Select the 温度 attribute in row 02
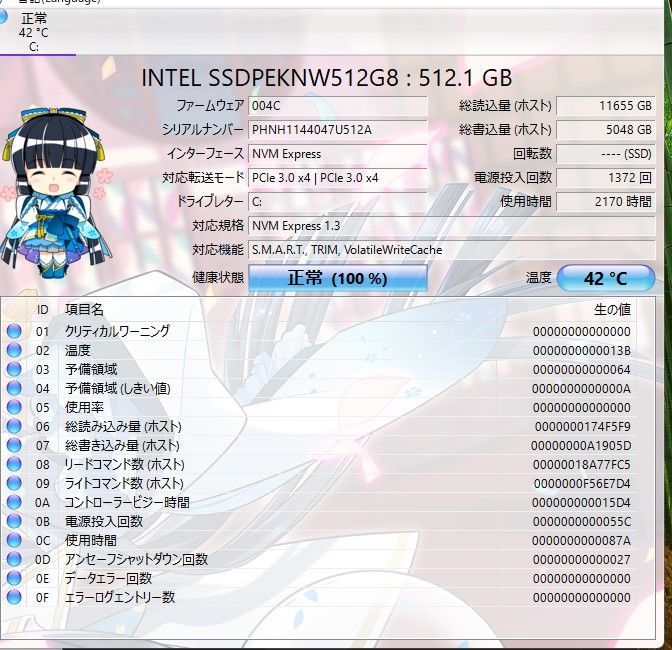Image resolution: width=672 pixels, height=650 pixels. [78, 350]
